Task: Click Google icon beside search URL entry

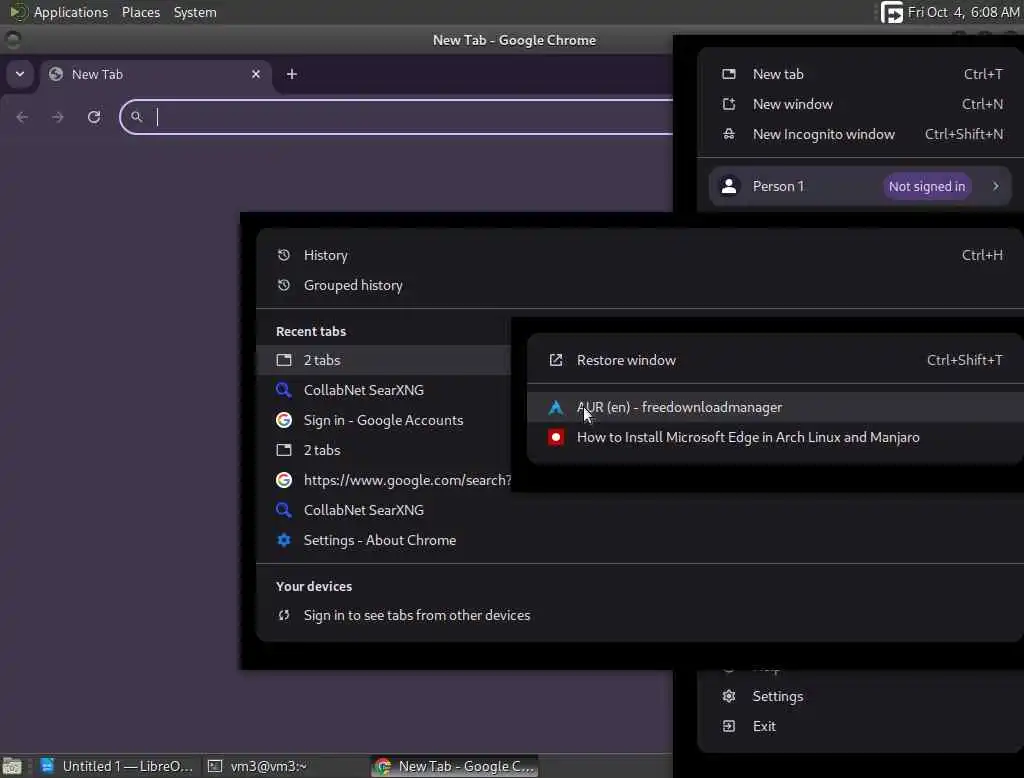Action: 283,480
